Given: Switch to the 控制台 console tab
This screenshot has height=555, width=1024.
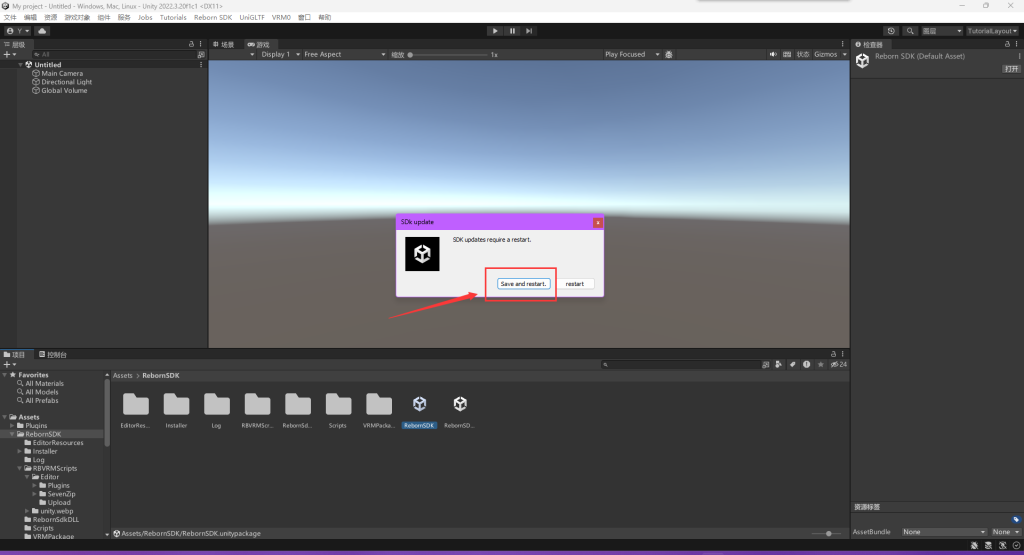Looking at the screenshot, I should point(53,354).
